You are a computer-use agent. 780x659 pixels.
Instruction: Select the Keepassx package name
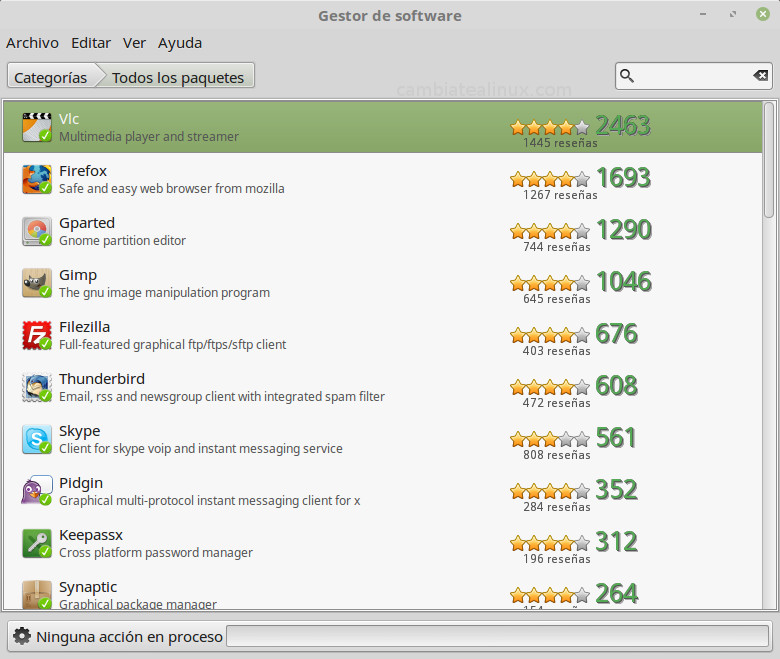[x=91, y=535]
